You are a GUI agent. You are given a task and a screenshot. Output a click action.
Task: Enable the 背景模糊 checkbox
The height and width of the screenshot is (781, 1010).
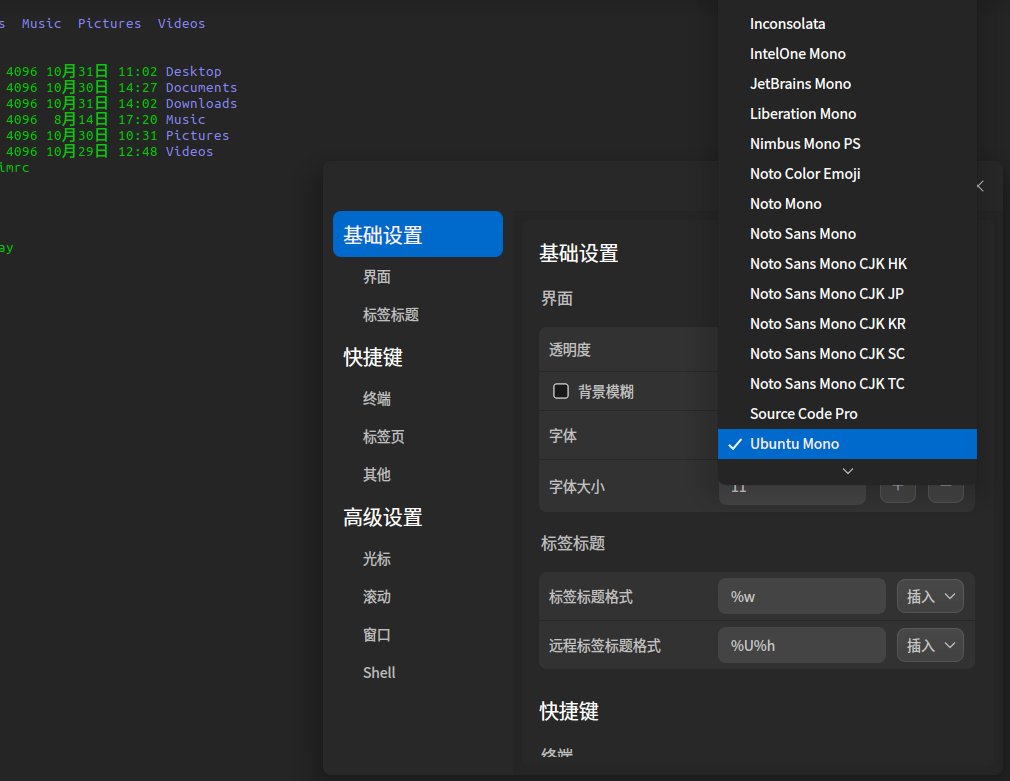tap(561, 391)
